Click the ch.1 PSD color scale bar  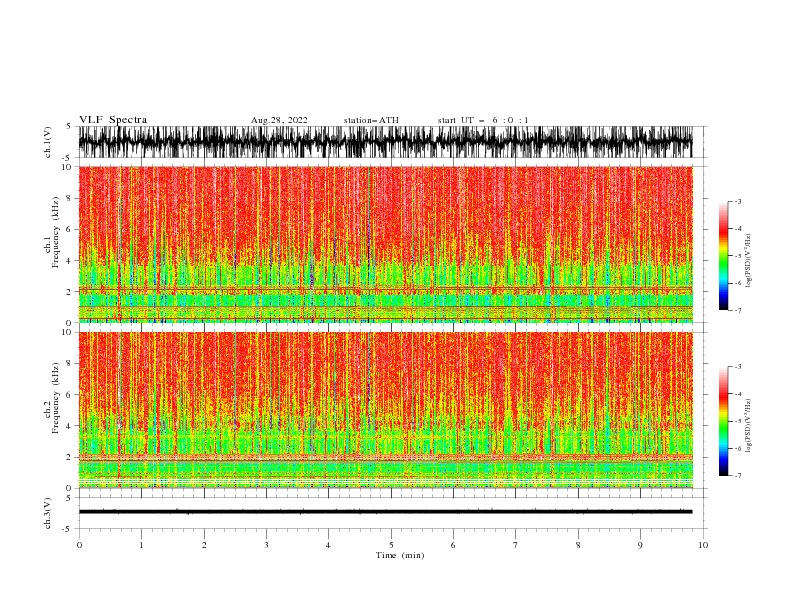(723, 256)
